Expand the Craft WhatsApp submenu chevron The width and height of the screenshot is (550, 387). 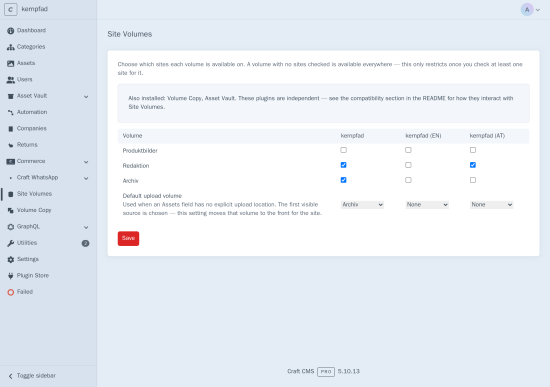pos(86,178)
